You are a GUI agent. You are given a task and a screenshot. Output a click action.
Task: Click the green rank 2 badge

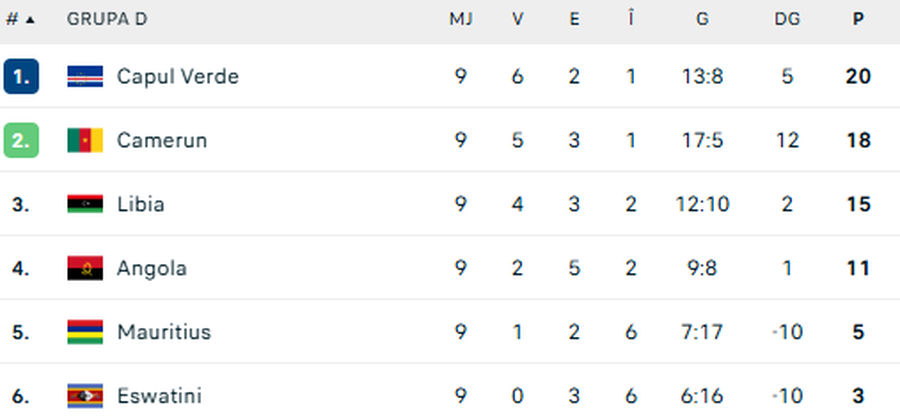click(21, 140)
